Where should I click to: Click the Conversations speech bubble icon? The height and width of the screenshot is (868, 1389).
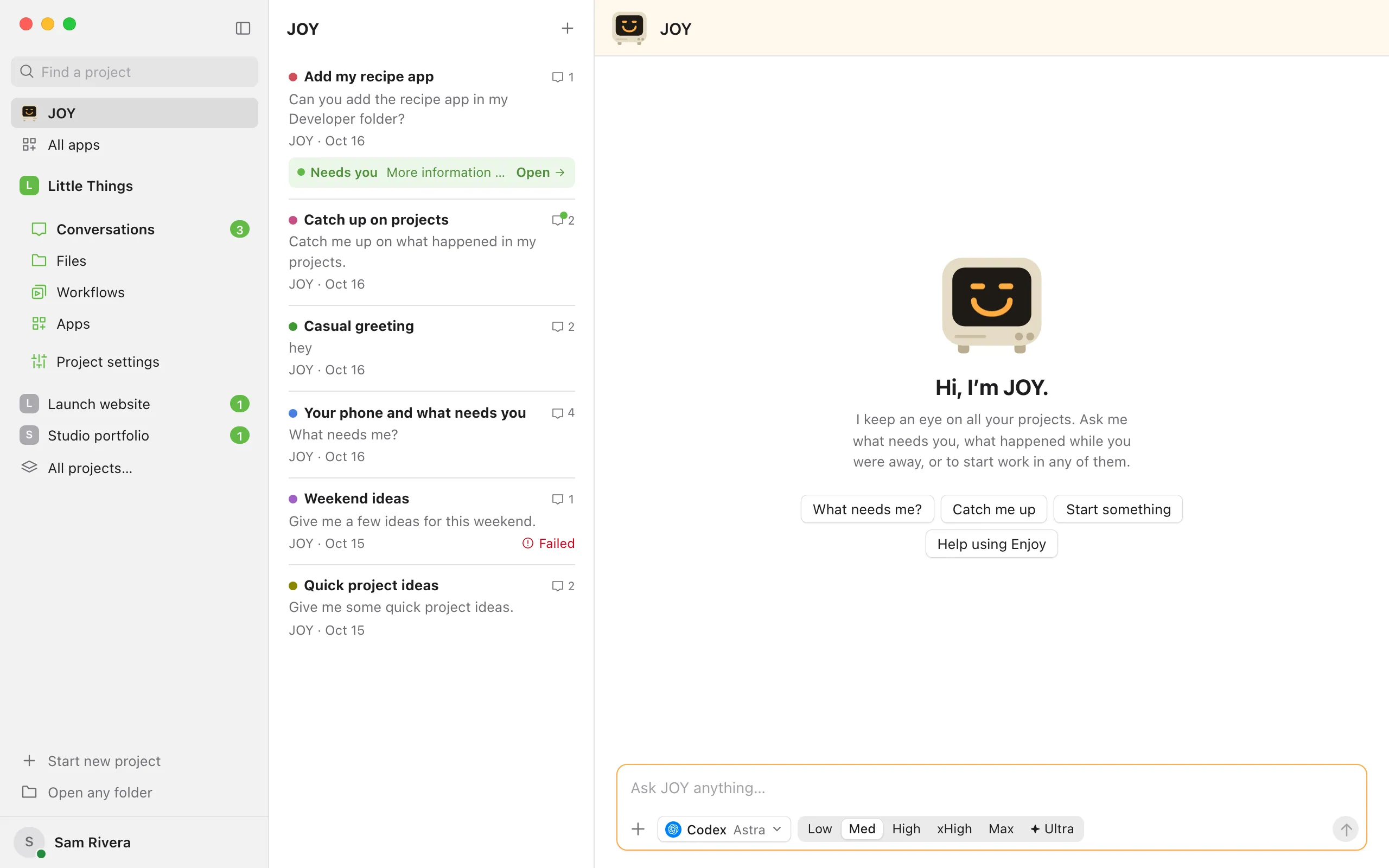[x=39, y=229]
